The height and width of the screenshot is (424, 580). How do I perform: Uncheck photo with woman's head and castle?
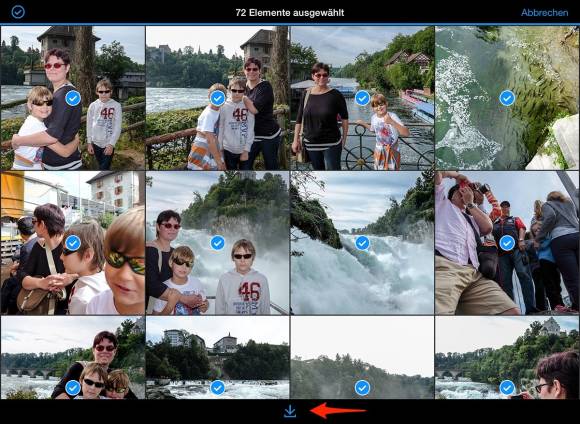tap(507, 388)
